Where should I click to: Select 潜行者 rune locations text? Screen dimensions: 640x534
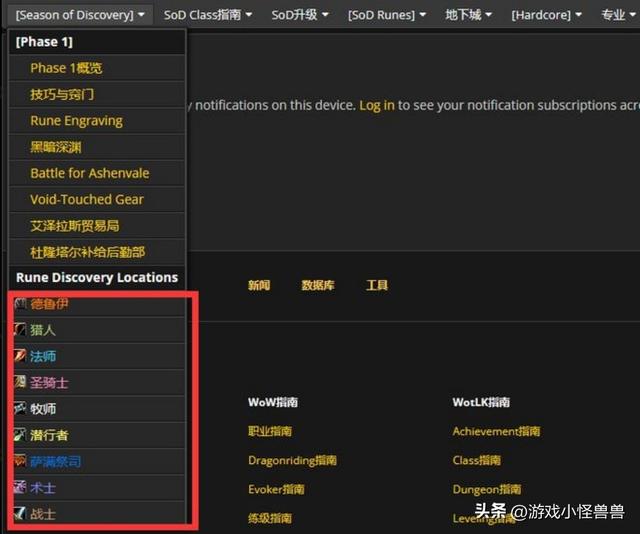click(x=49, y=435)
